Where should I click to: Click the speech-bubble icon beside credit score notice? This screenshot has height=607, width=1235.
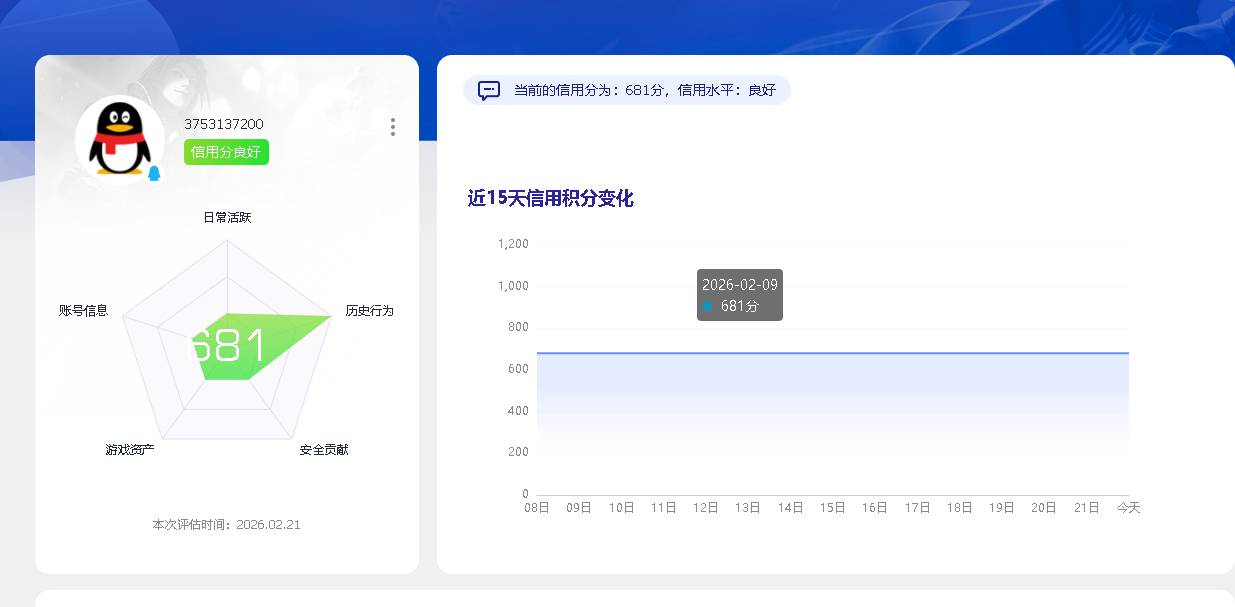point(488,90)
